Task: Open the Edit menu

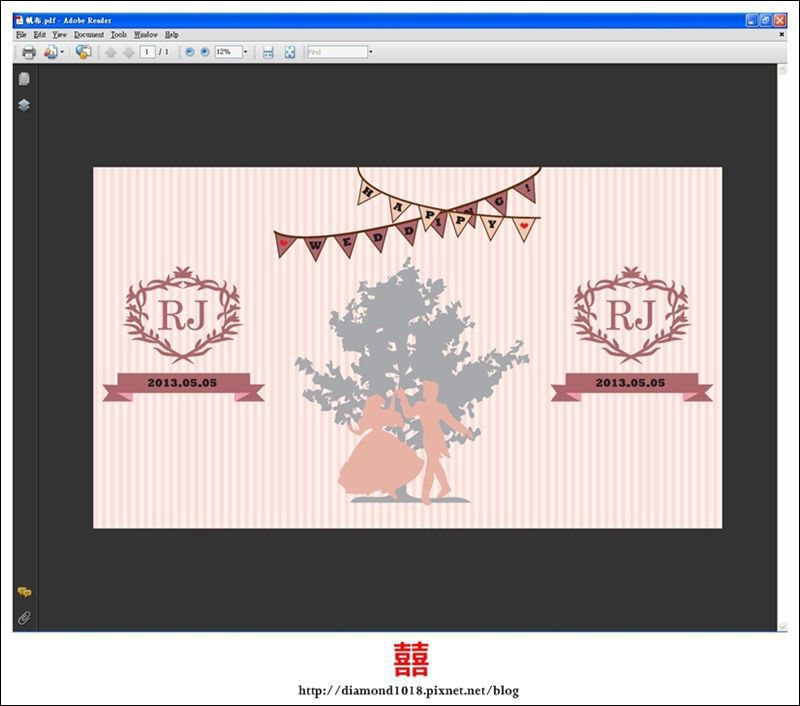Action: [x=40, y=35]
